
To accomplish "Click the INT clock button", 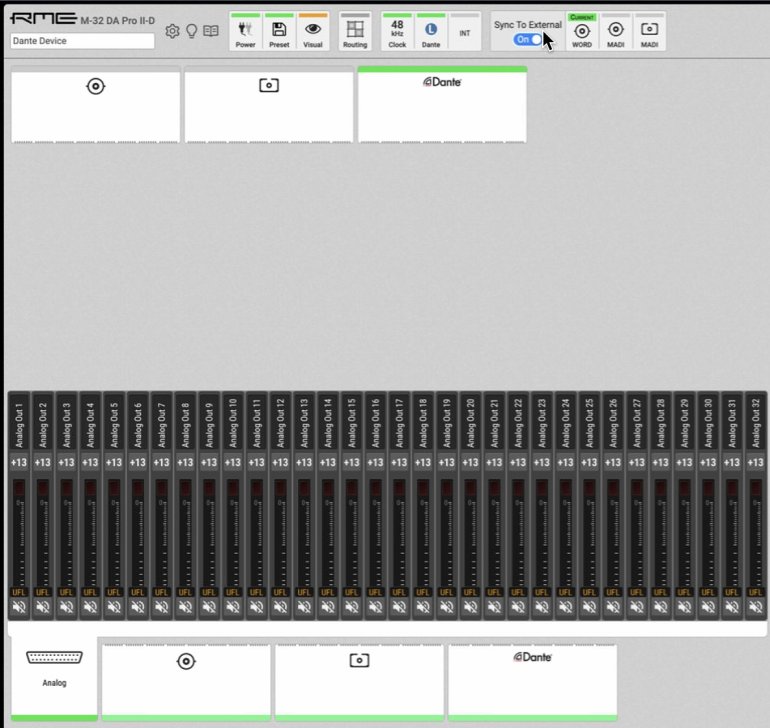I will (464, 32).
